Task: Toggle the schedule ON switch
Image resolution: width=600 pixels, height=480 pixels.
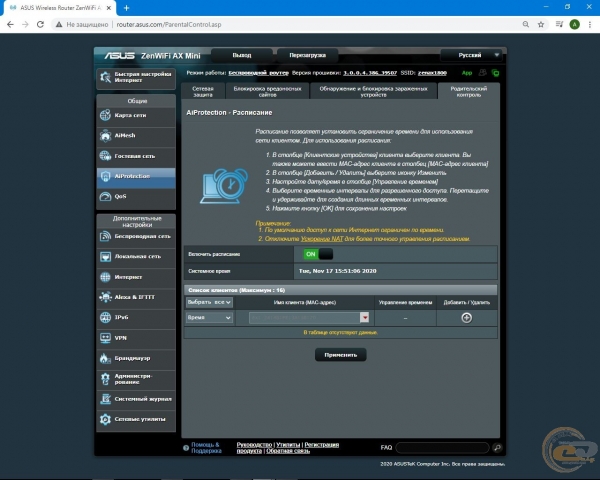Action: [318, 254]
